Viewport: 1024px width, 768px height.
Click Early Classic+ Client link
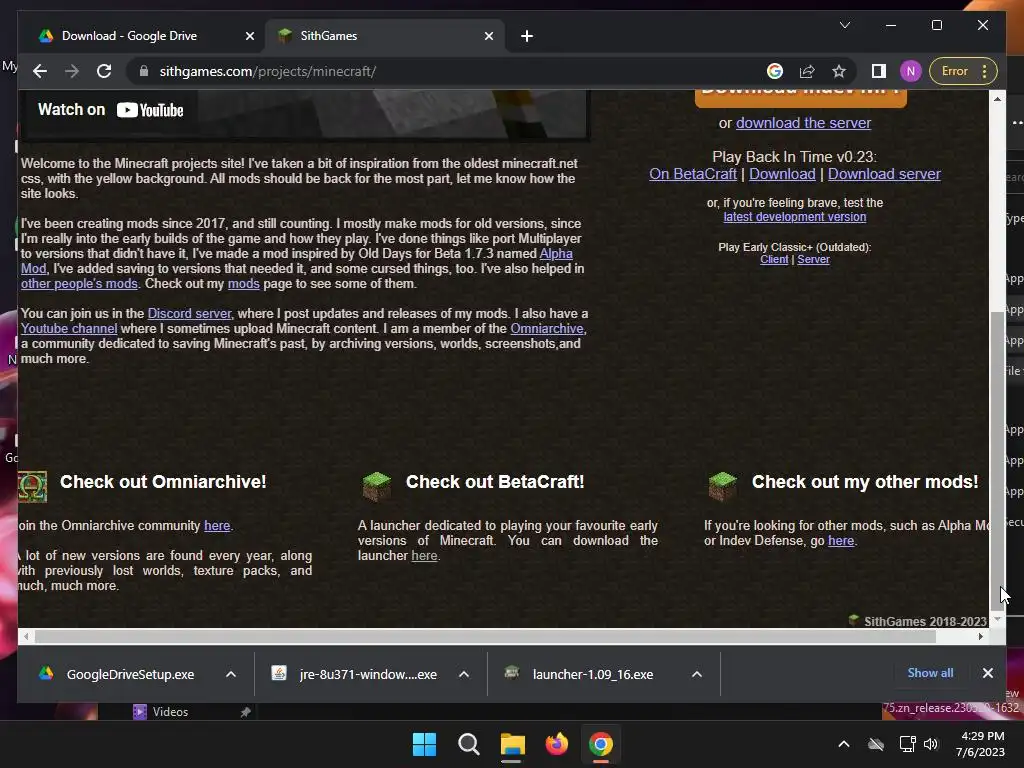774,259
